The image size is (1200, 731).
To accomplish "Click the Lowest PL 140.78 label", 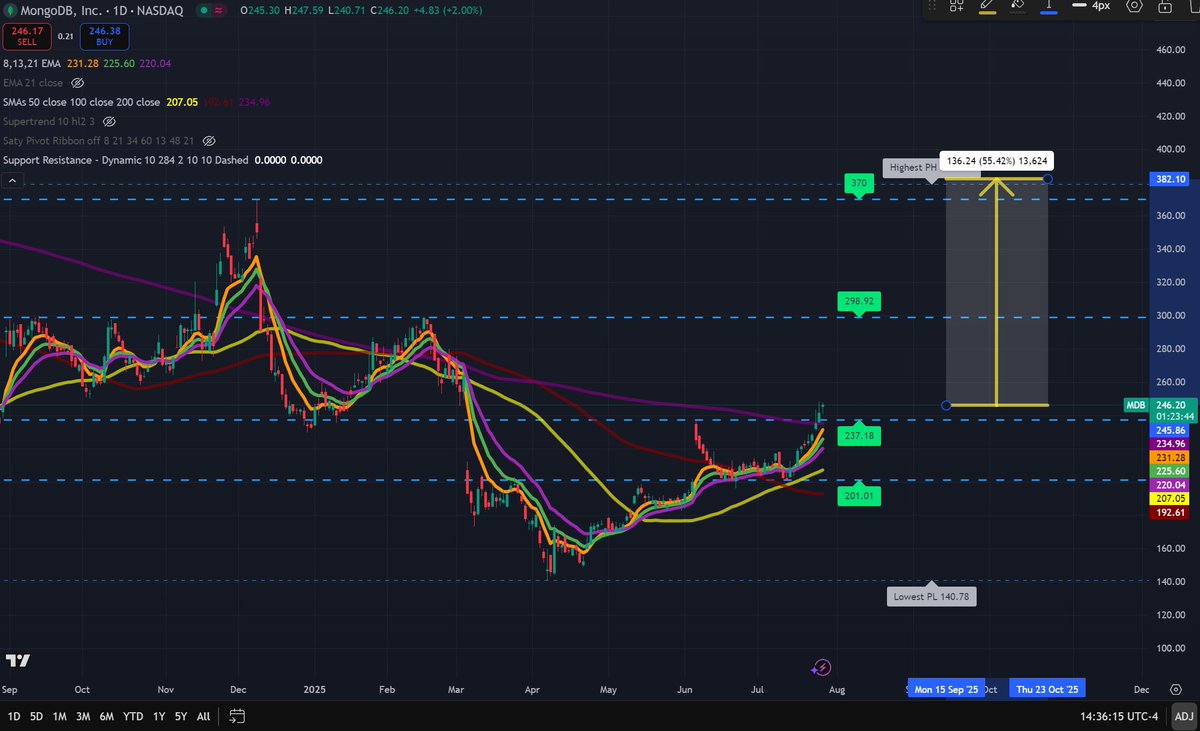I will point(931,595).
